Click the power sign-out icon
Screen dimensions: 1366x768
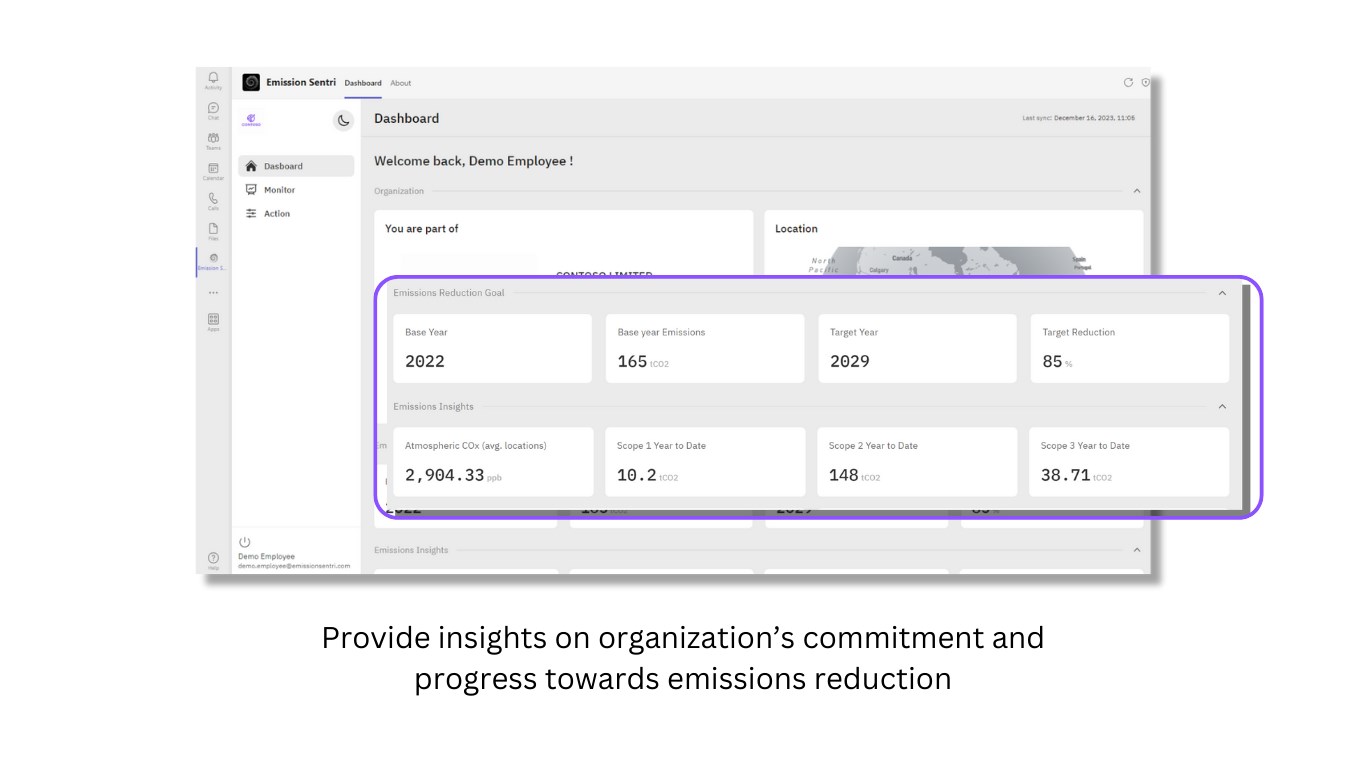(245, 542)
